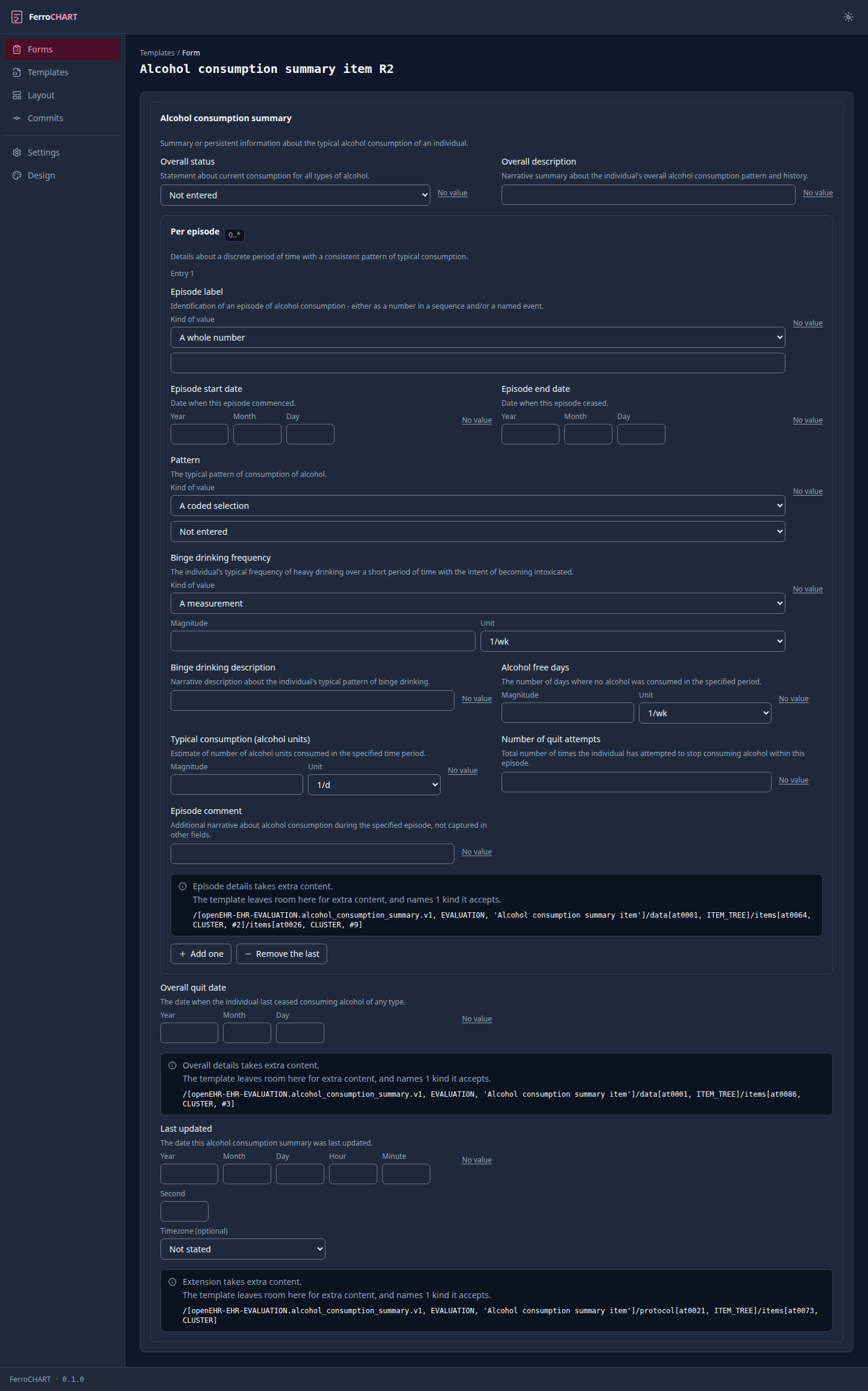Click the FerroCHART logo icon
The image size is (868, 1391).
coord(17,17)
